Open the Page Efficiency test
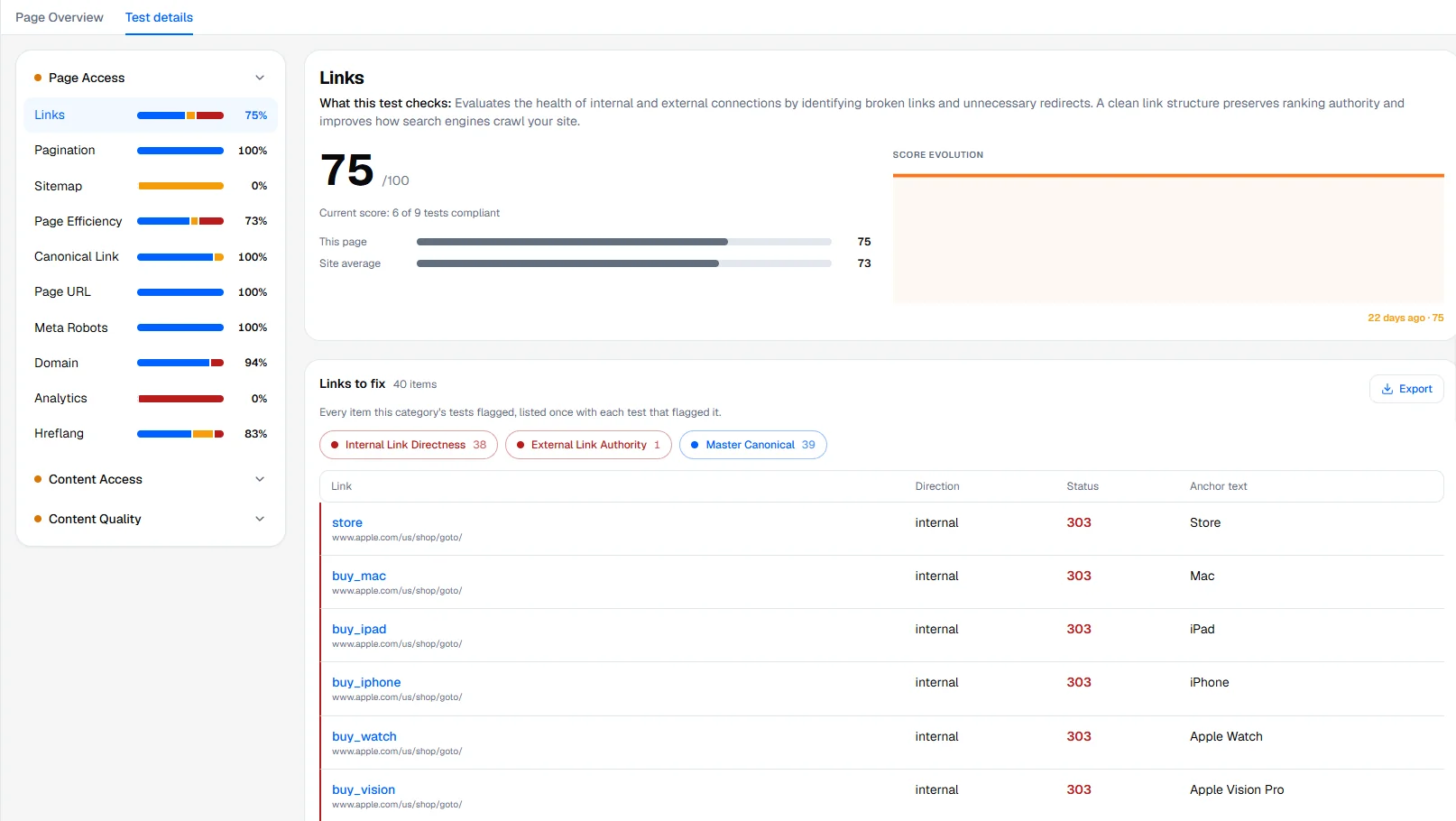1456x821 pixels. click(151, 221)
